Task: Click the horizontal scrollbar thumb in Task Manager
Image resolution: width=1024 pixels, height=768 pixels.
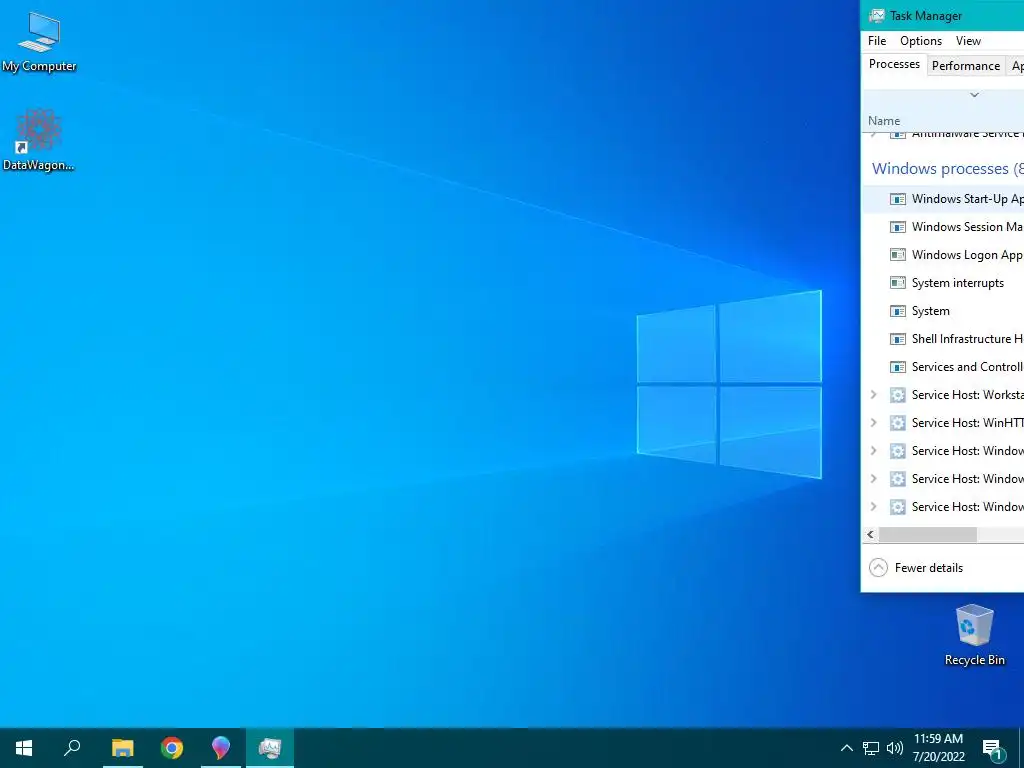Action: point(928,534)
